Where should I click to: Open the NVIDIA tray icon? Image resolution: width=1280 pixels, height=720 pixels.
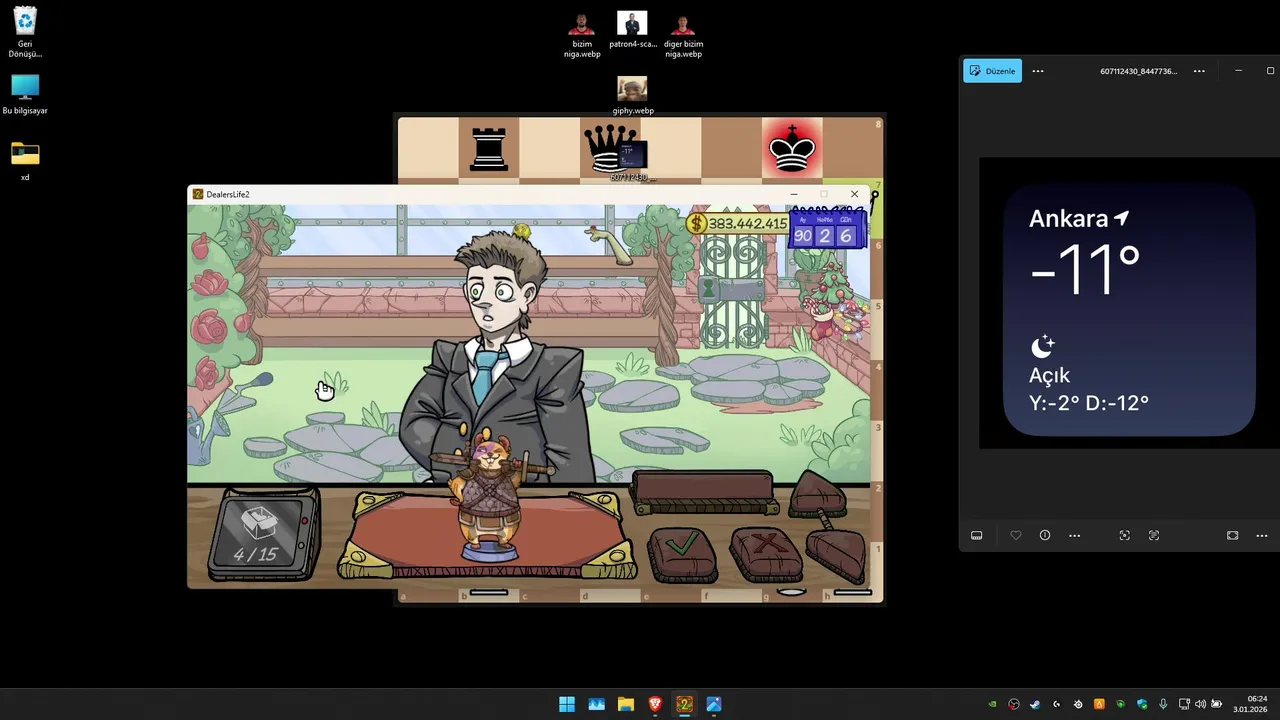tap(992, 704)
